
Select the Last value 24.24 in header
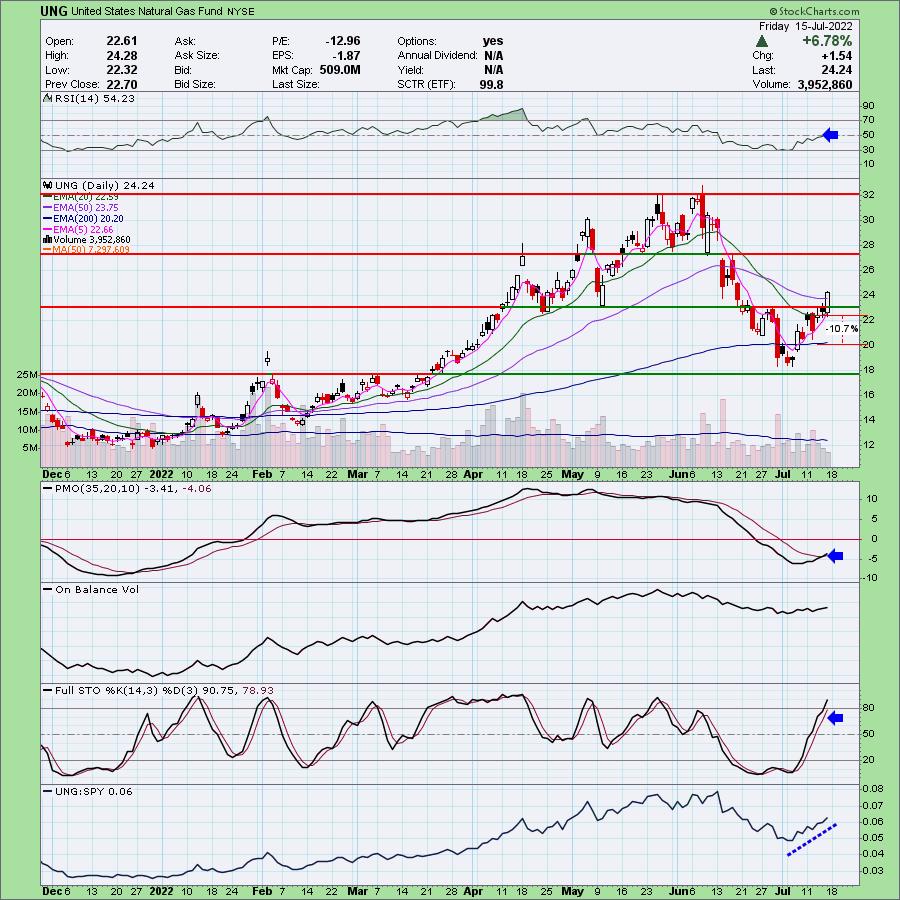[x=836, y=69]
